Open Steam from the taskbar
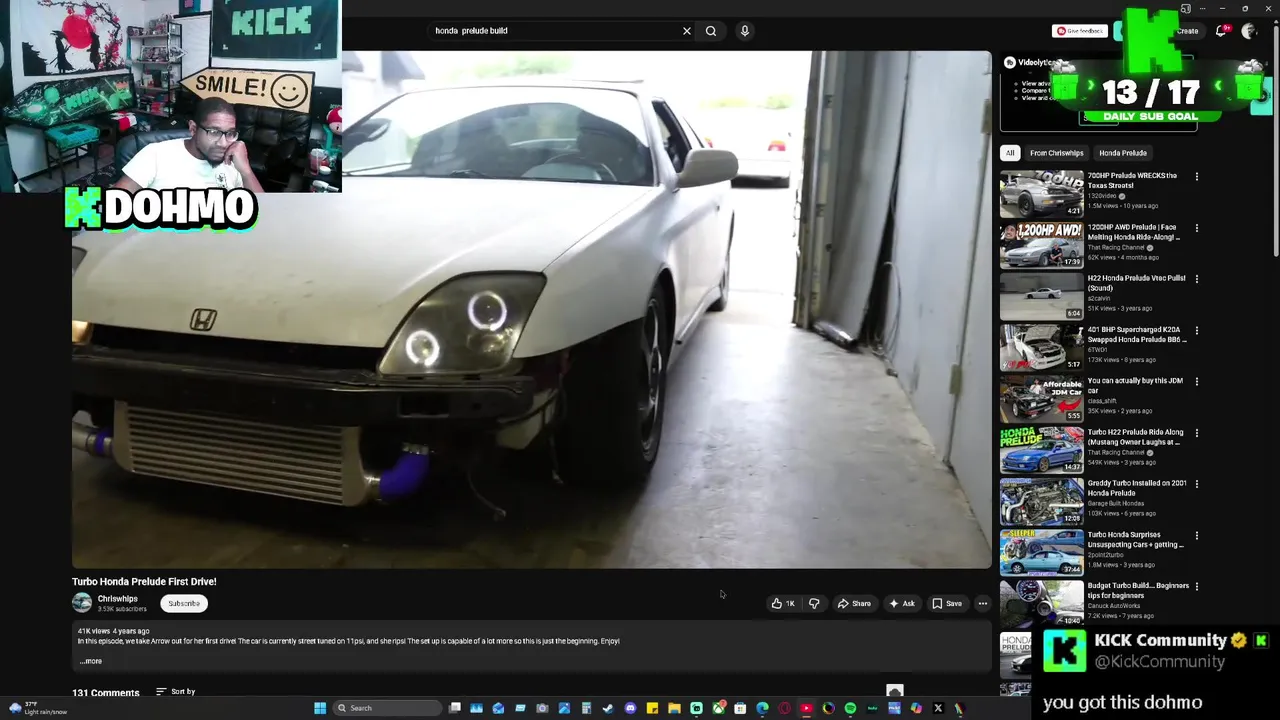 coord(608,708)
